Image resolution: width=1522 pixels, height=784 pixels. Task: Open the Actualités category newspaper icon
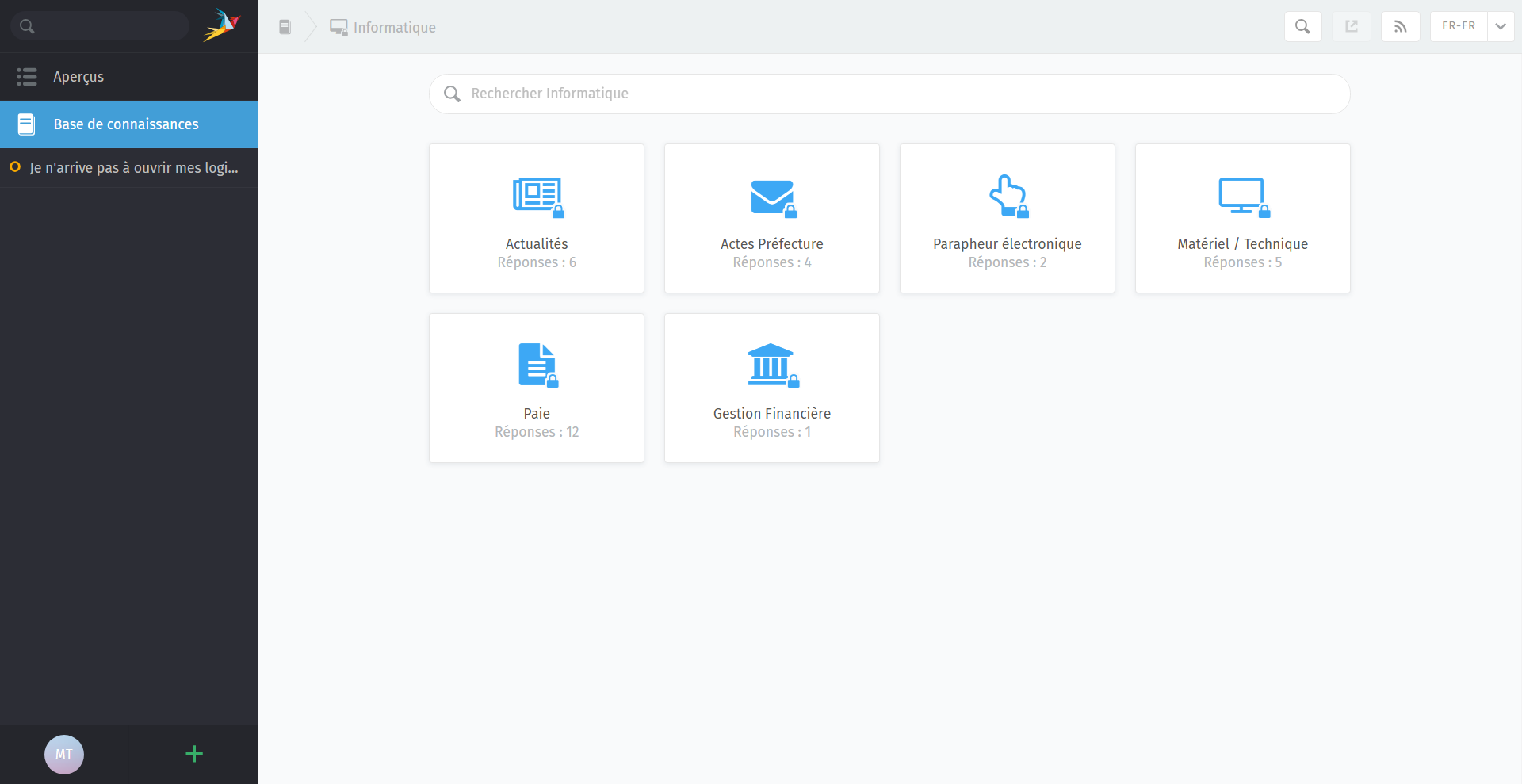tap(537, 196)
